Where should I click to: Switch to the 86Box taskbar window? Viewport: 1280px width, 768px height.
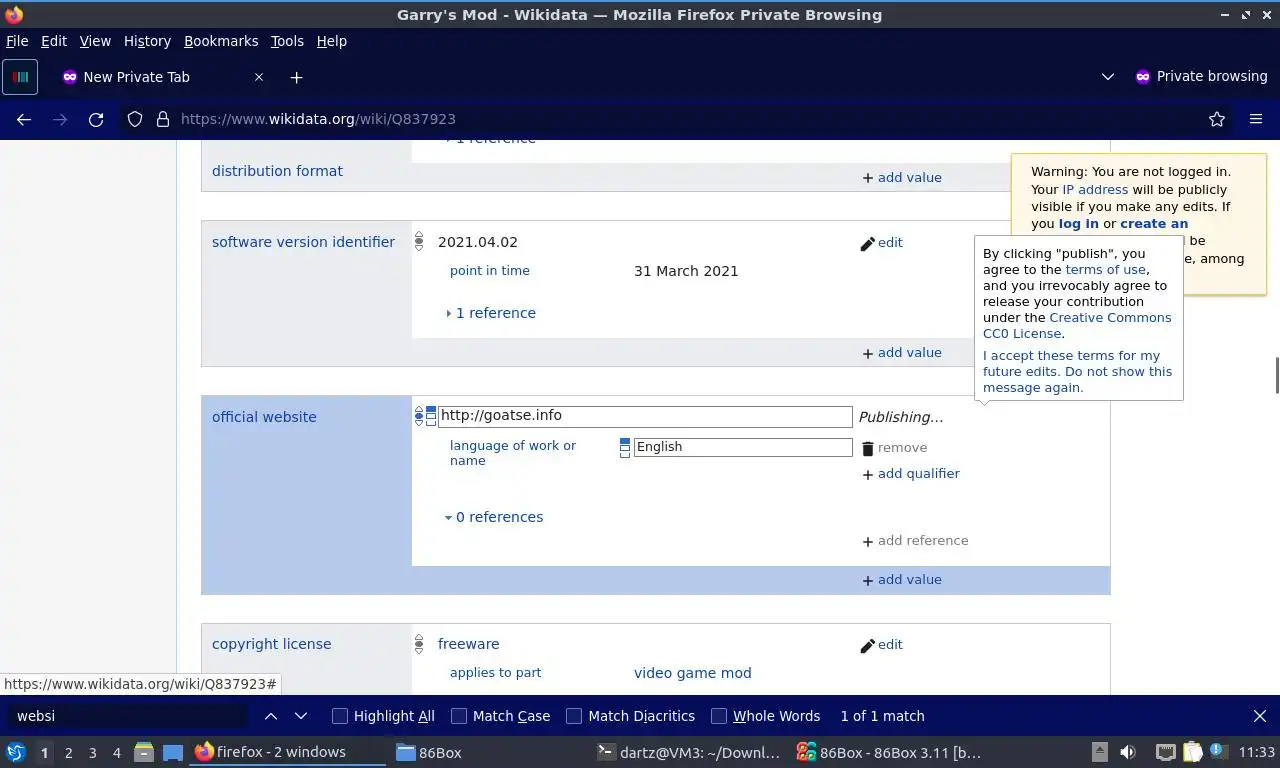[428, 753]
